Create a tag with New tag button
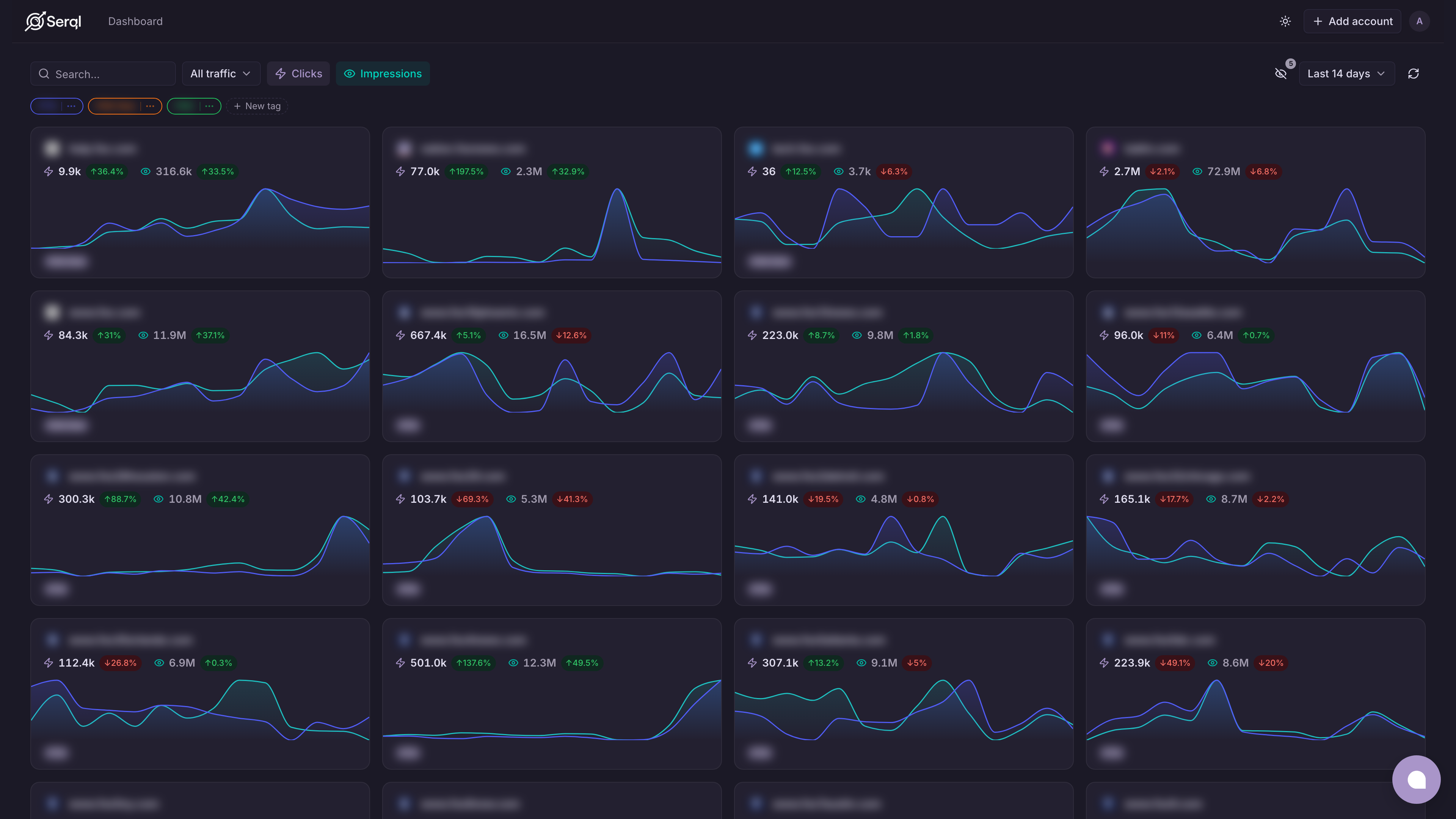The width and height of the screenshot is (1456, 819). [257, 106]
